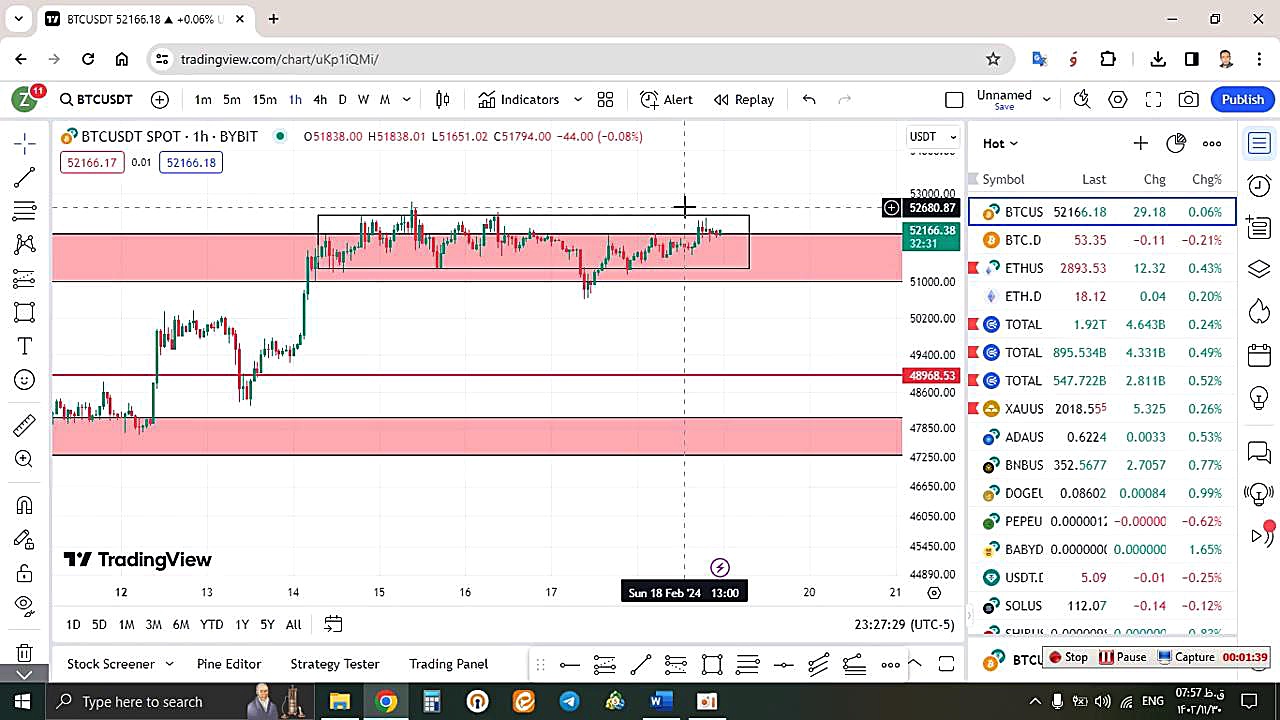Switch to 4h timeframe
This screenshot has height=720, width=1280.
(320, 99)
